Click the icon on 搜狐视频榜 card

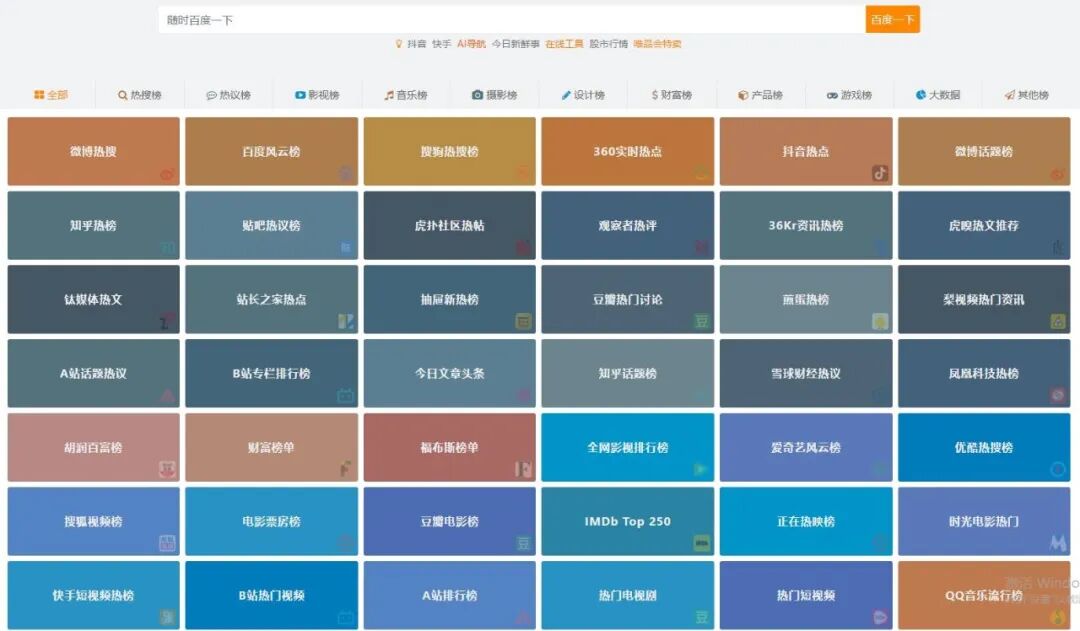point(167,543)
